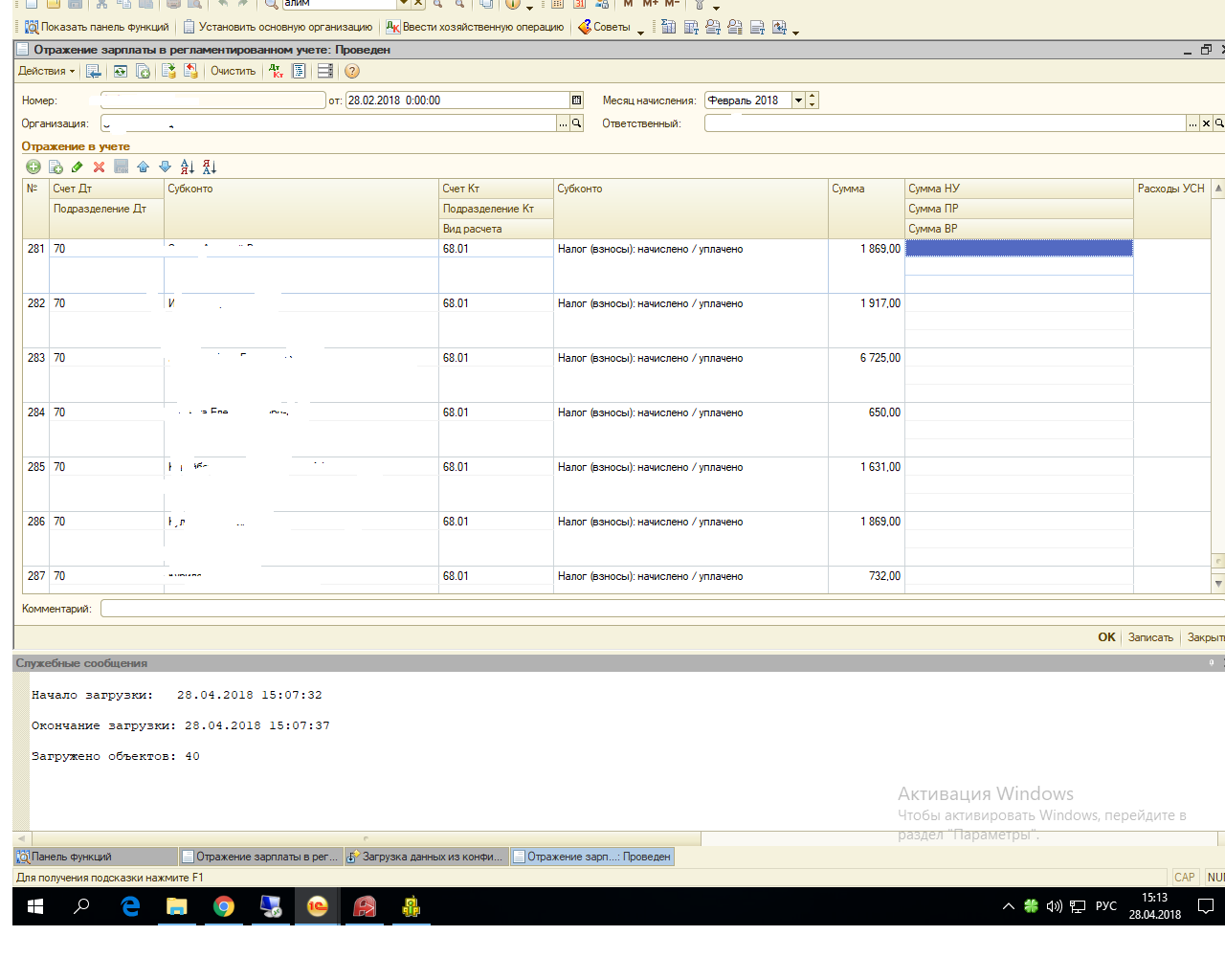Switch to Отражение зарплаты в рег... tab

pyautogui.click(x=260, y=857)
